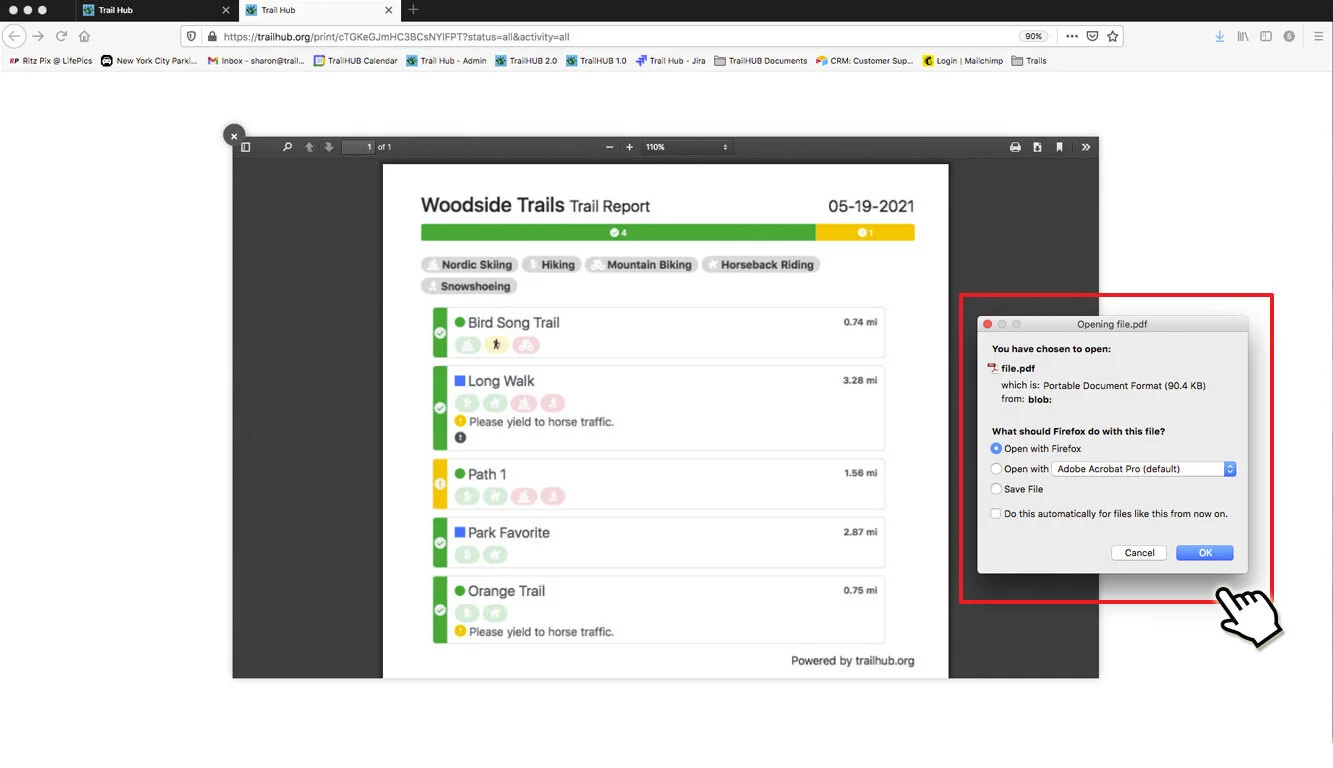Click the Horseback Riding activity tag
This screenshot has width=1333, height=768.
[x=760, y=265]
